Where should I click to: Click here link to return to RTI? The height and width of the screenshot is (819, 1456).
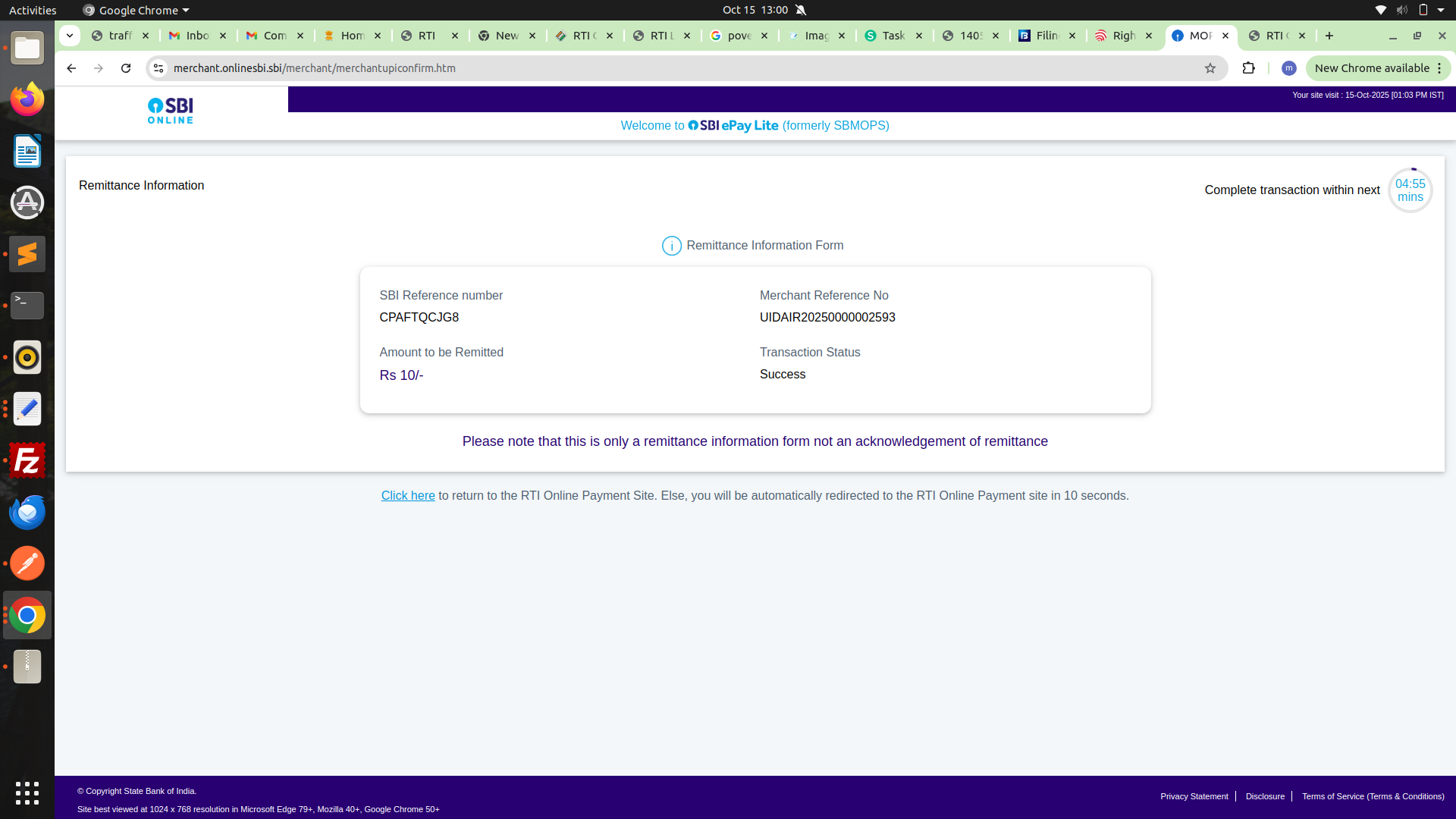click(x=408, y=496)
